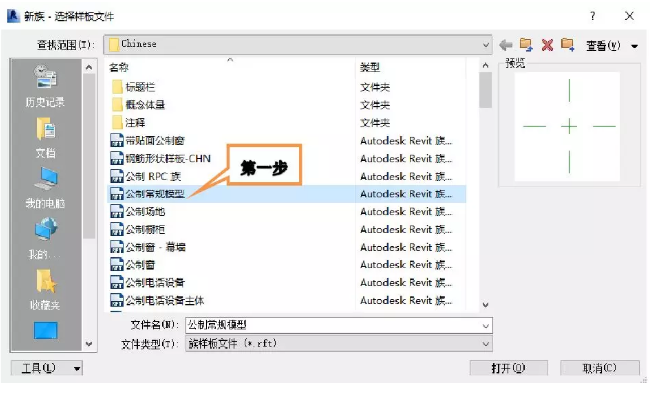Click the question mark help button

(x=593, y=16)
